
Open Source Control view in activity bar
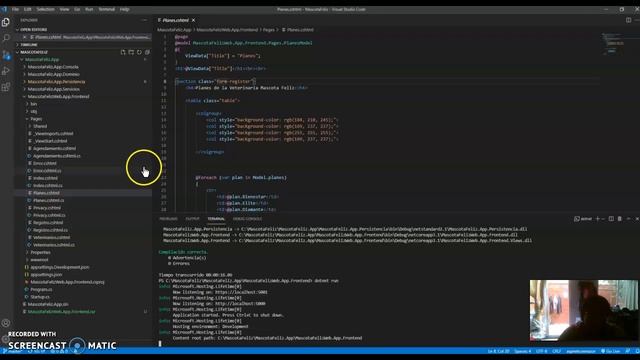point(6,55)
